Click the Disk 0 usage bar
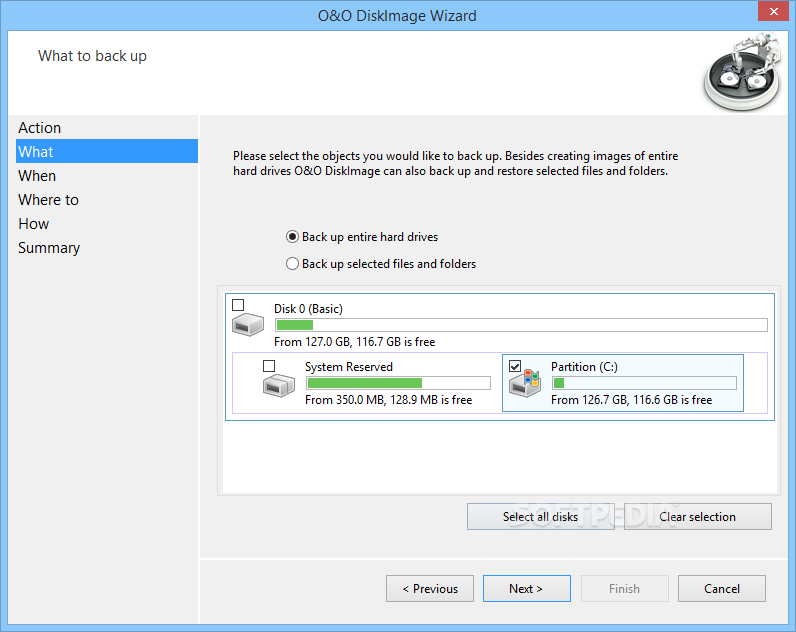Viewport: 796px width, 632px height. click(x=521, y=325)
